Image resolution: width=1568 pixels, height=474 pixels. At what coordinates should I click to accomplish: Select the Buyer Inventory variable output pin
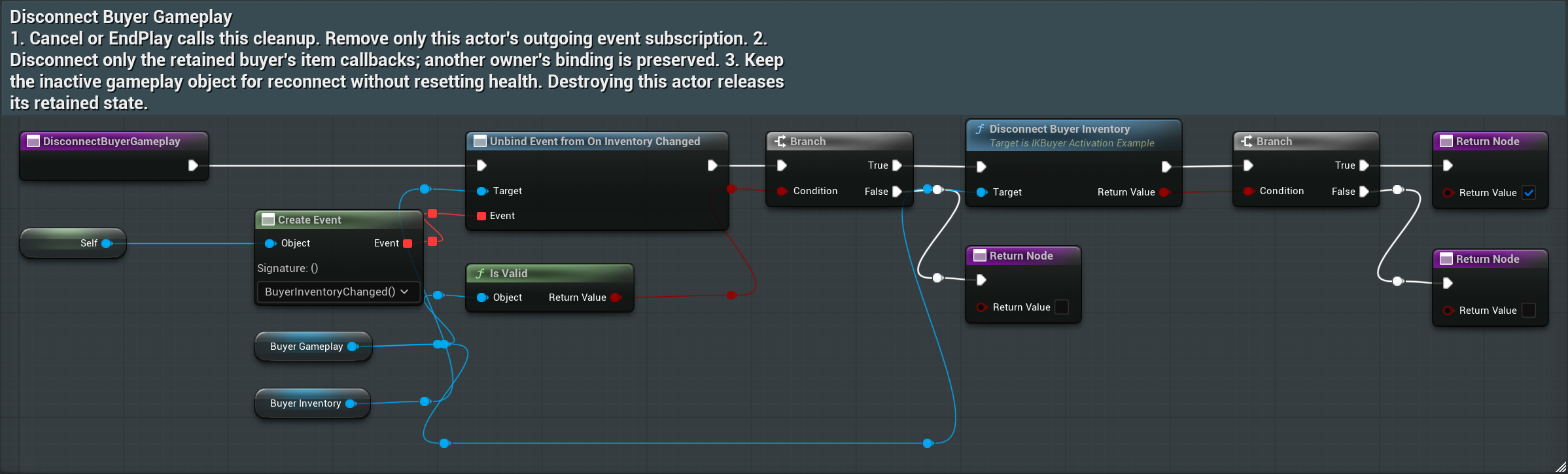pos(351,403)
